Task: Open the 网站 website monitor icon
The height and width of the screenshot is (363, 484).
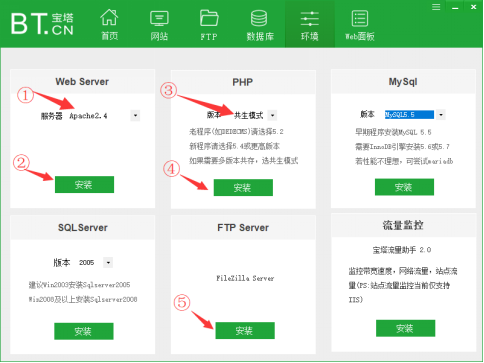Action: coord(159,18)
